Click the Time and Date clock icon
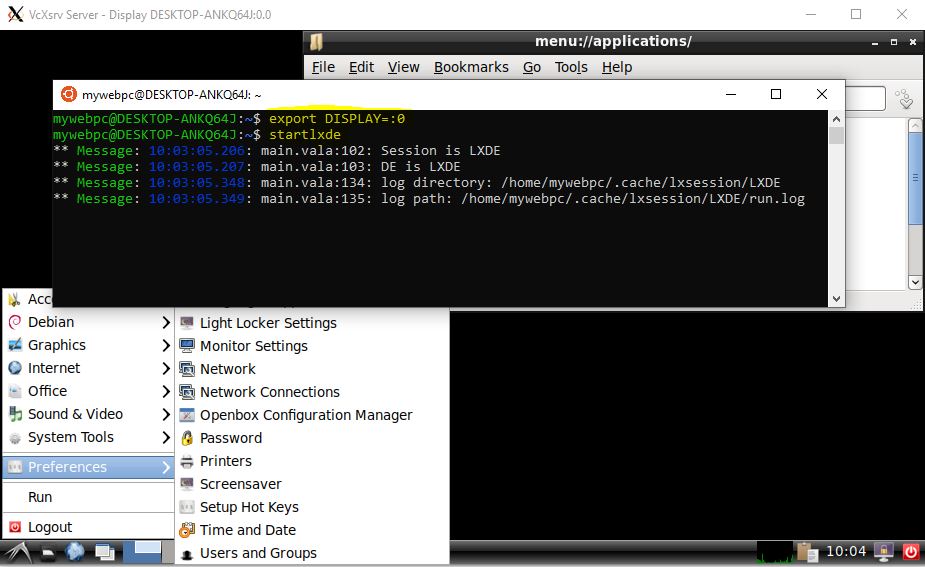 187,530
